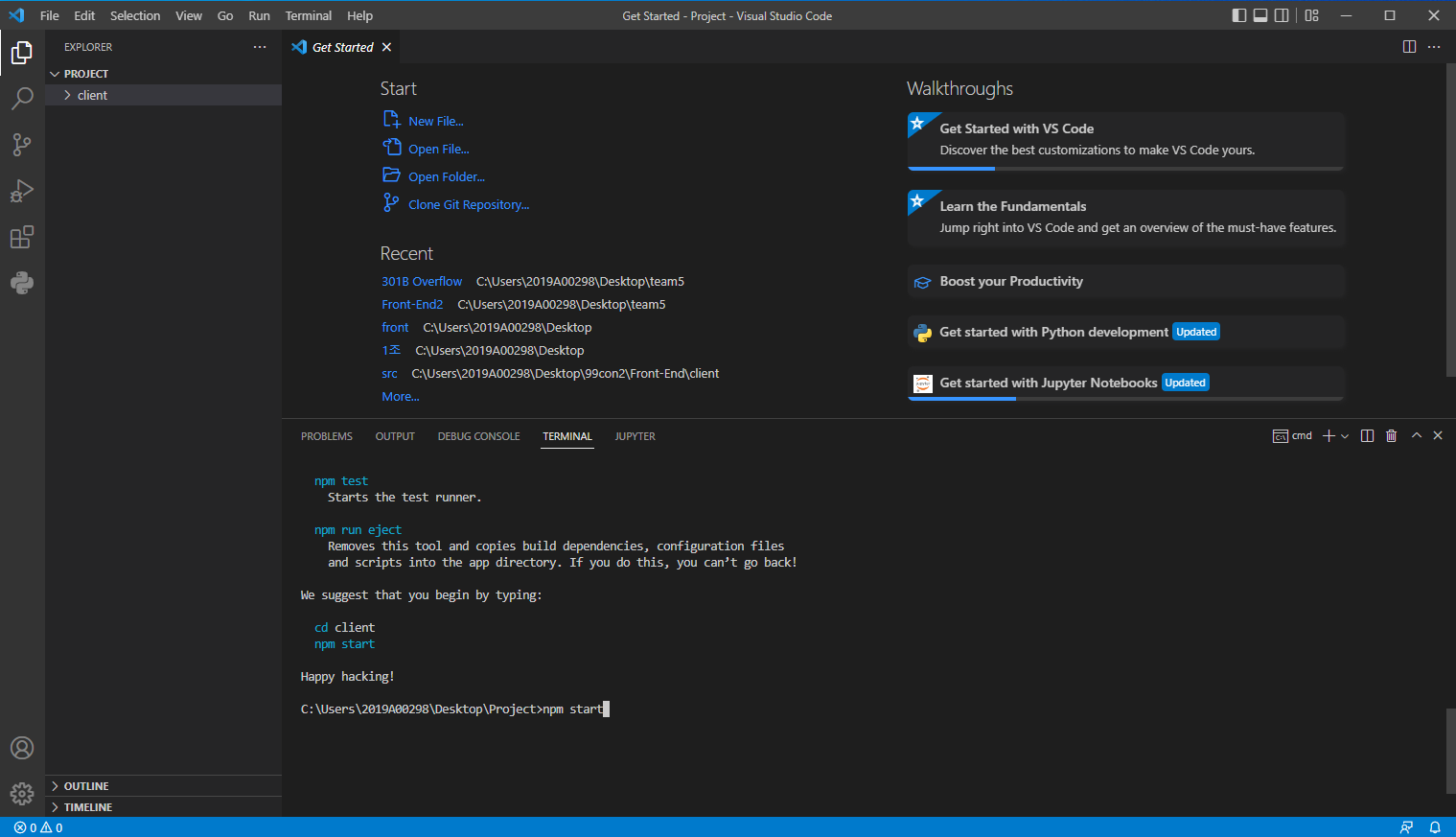Toggle secondary side bar visibility
1456x837 pixels.
point(1282,15)
